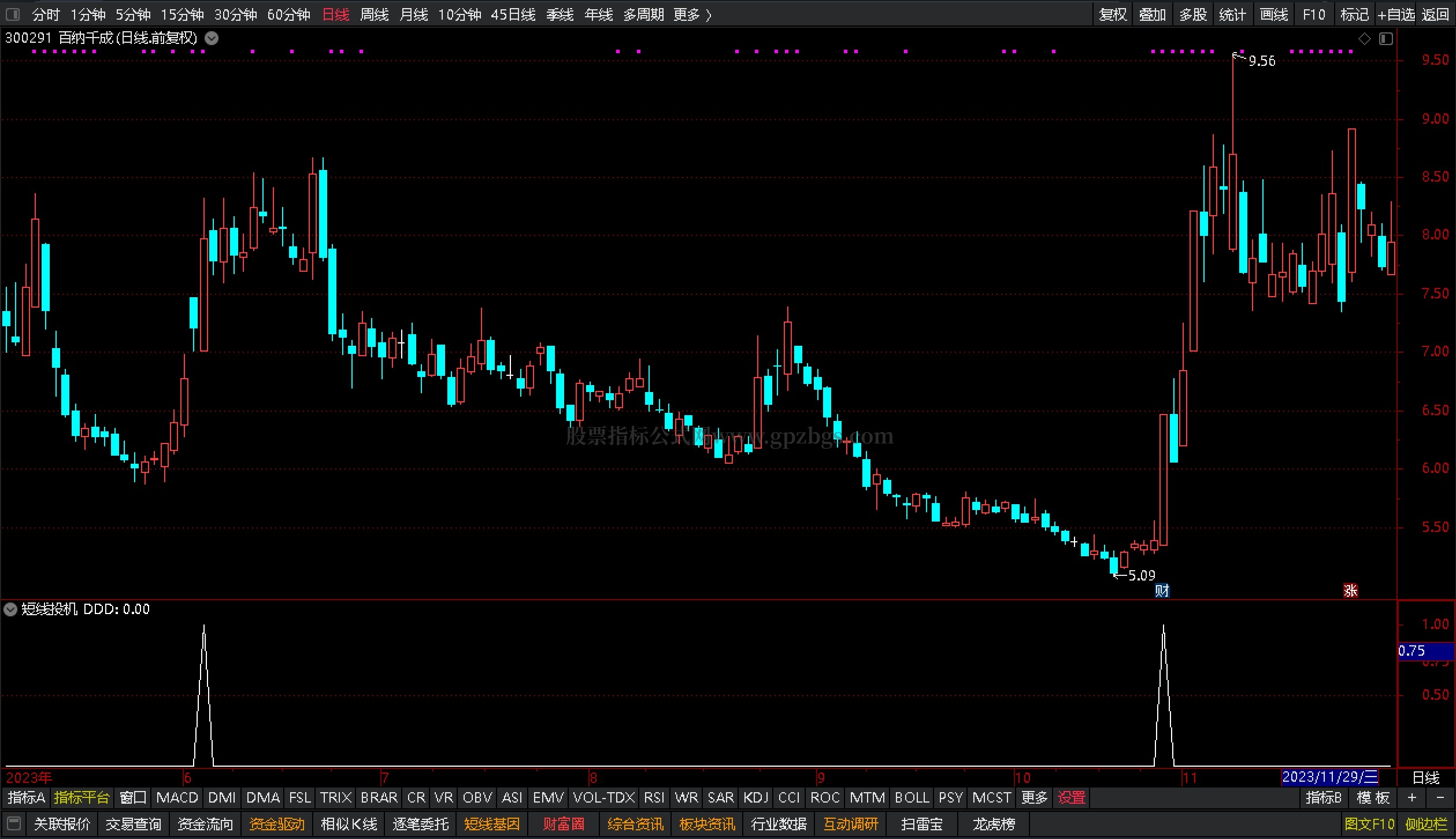Select the RSI indicator

[654, 798]
